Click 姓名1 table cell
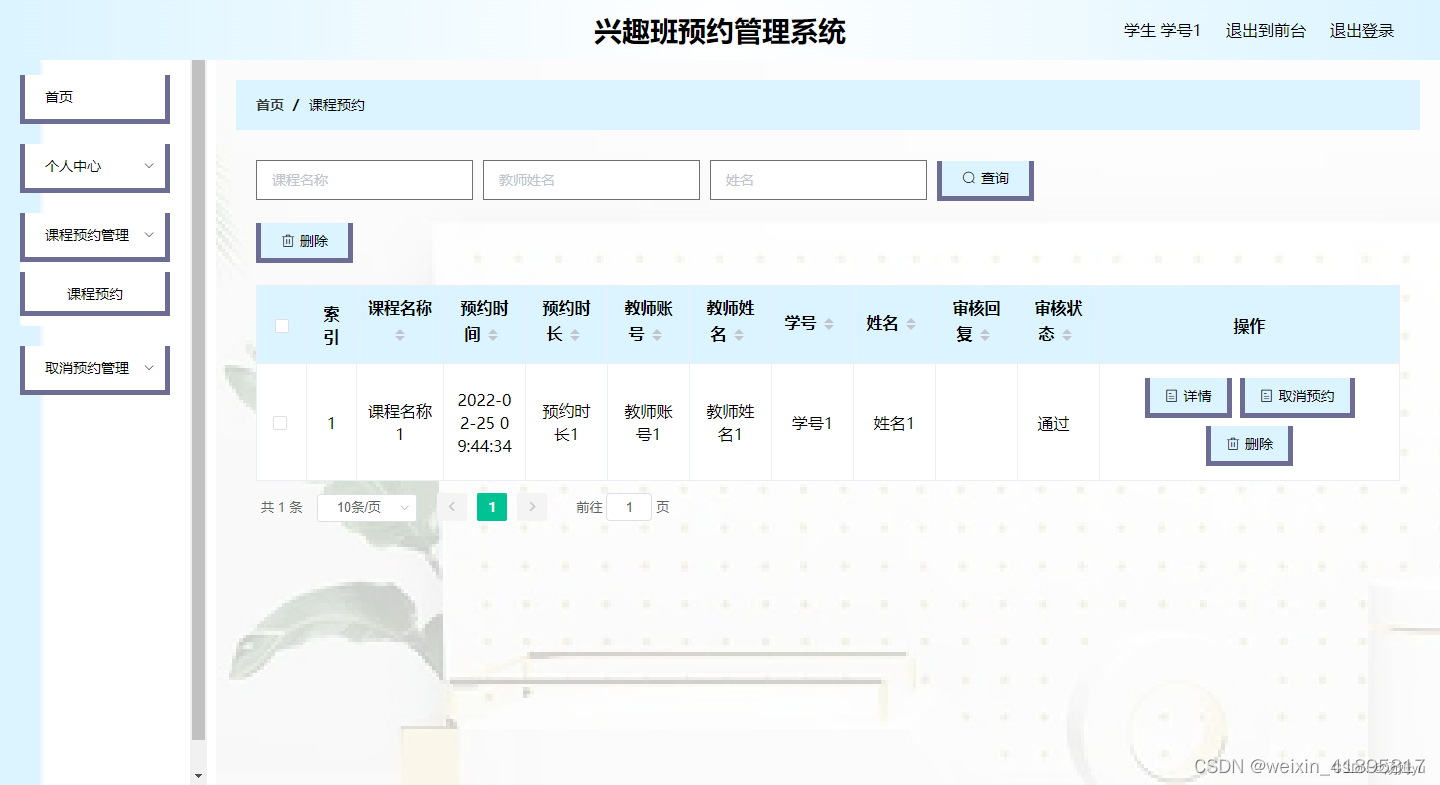The image size is (1440, 785). [894, 423]
